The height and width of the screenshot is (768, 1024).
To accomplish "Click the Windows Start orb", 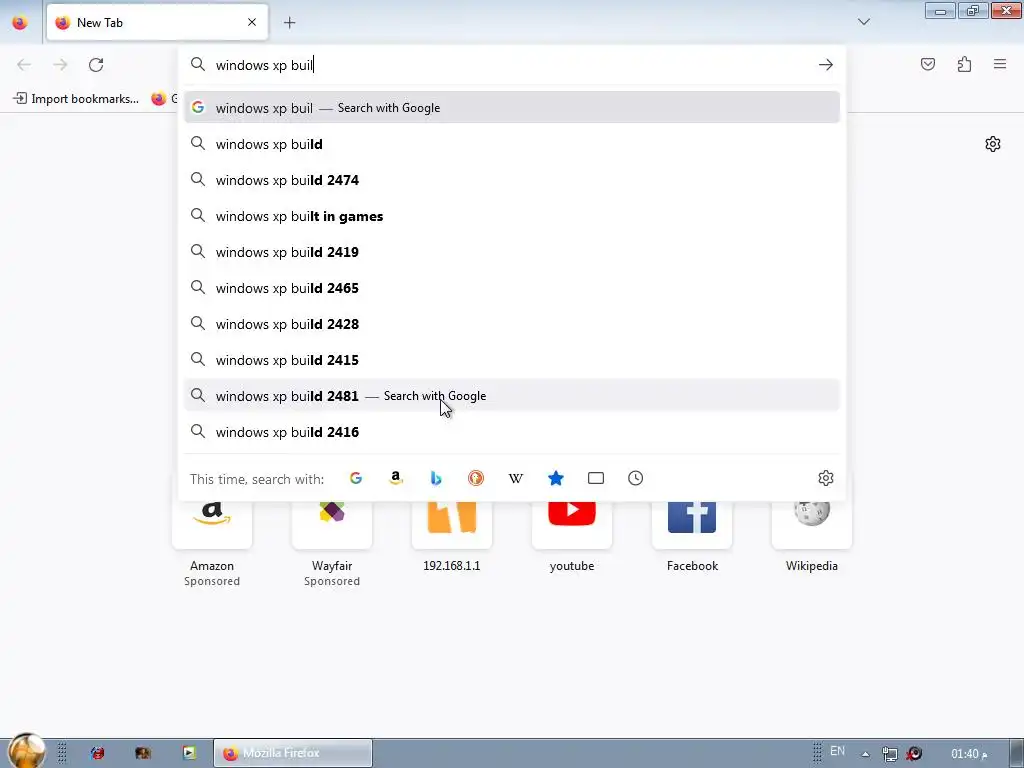I will point(27,751).
